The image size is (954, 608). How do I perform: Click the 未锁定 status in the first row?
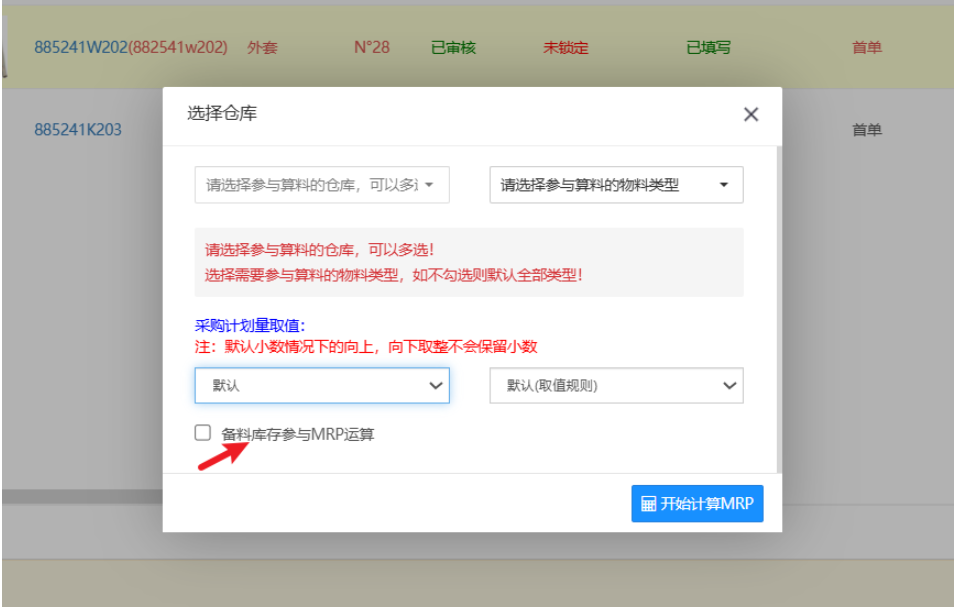565,47
